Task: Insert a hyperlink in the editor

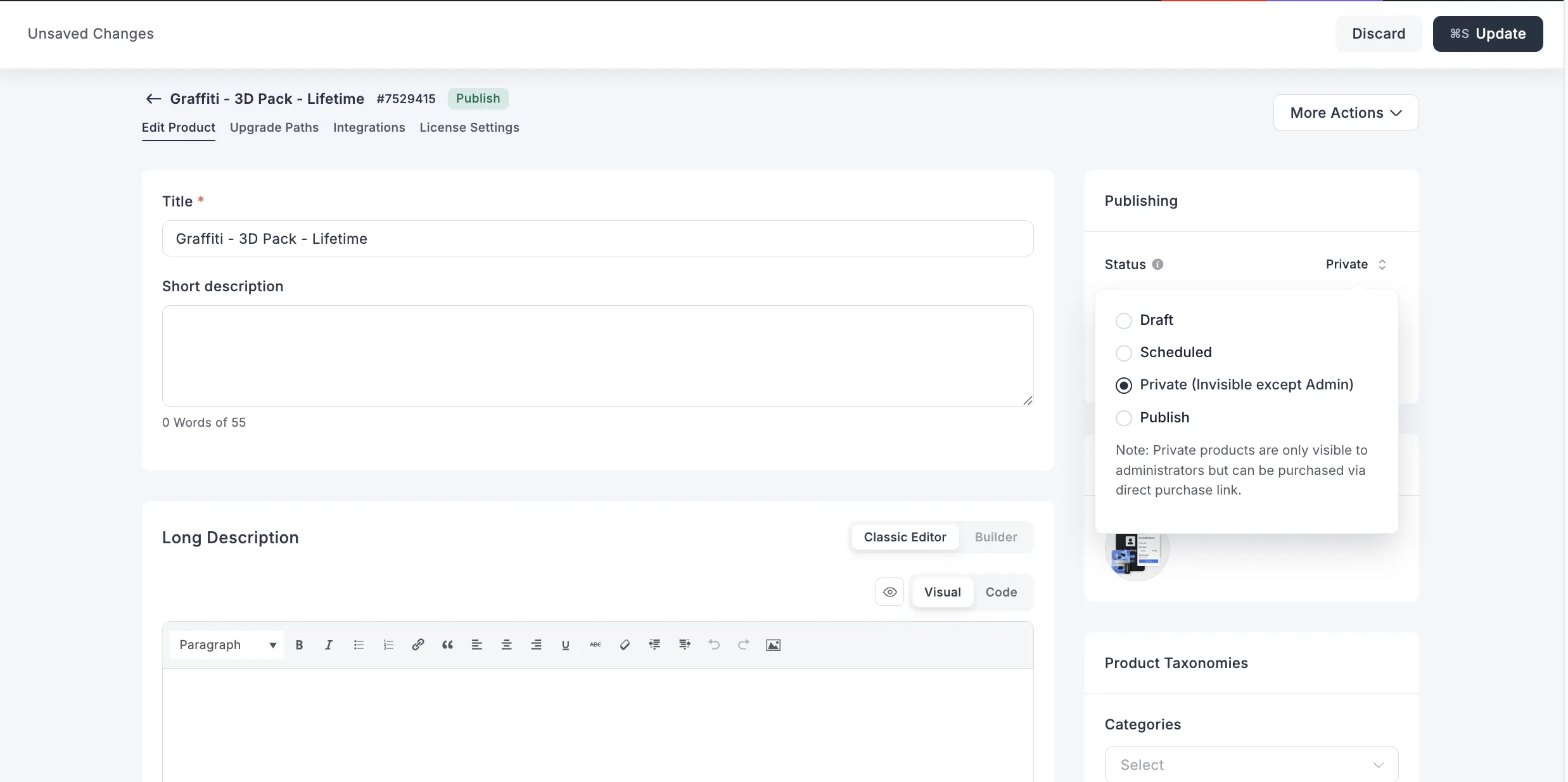Action: (417, 645)
